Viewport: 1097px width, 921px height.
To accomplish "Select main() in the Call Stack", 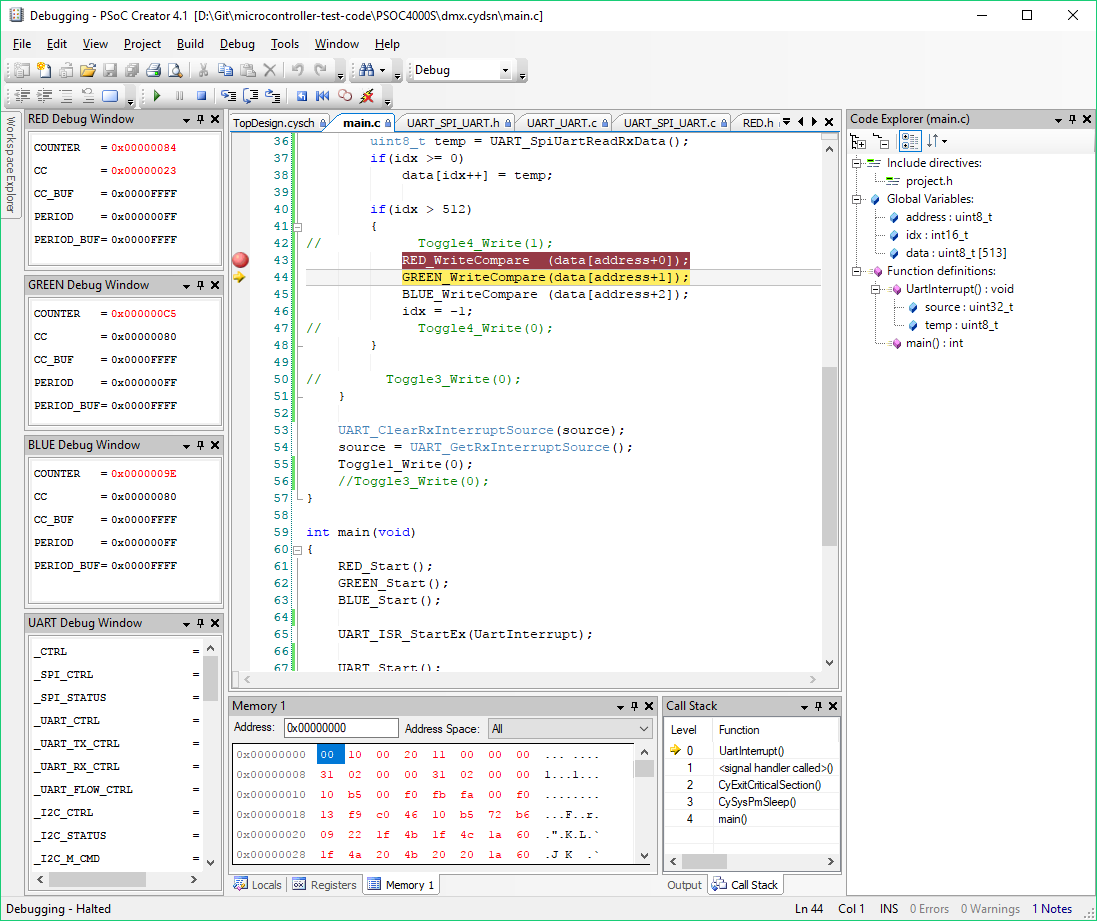I will click(731, 819).
